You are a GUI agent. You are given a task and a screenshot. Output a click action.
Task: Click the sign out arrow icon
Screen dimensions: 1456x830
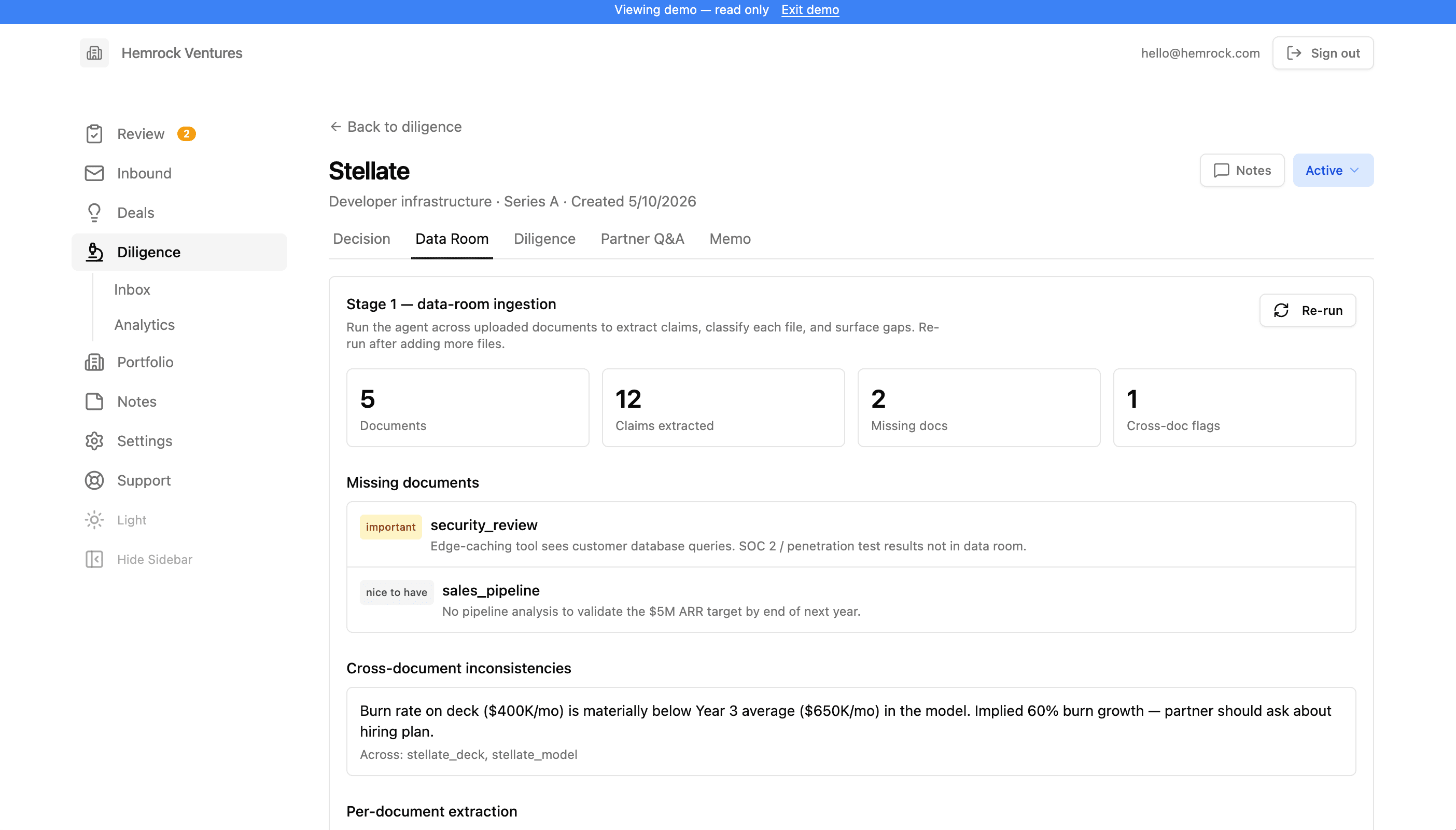coord(1294,53)
